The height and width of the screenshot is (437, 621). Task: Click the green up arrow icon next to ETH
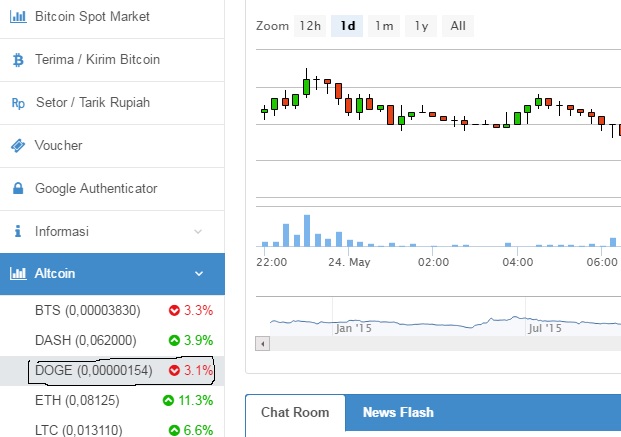tap(168, 401)
